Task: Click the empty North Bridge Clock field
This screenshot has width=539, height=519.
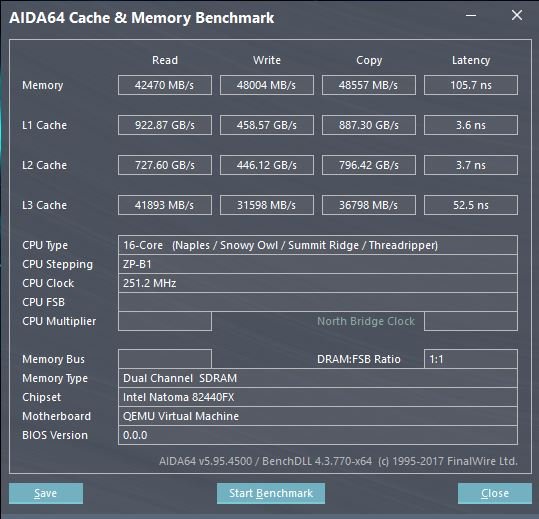Action: (471, 321)
